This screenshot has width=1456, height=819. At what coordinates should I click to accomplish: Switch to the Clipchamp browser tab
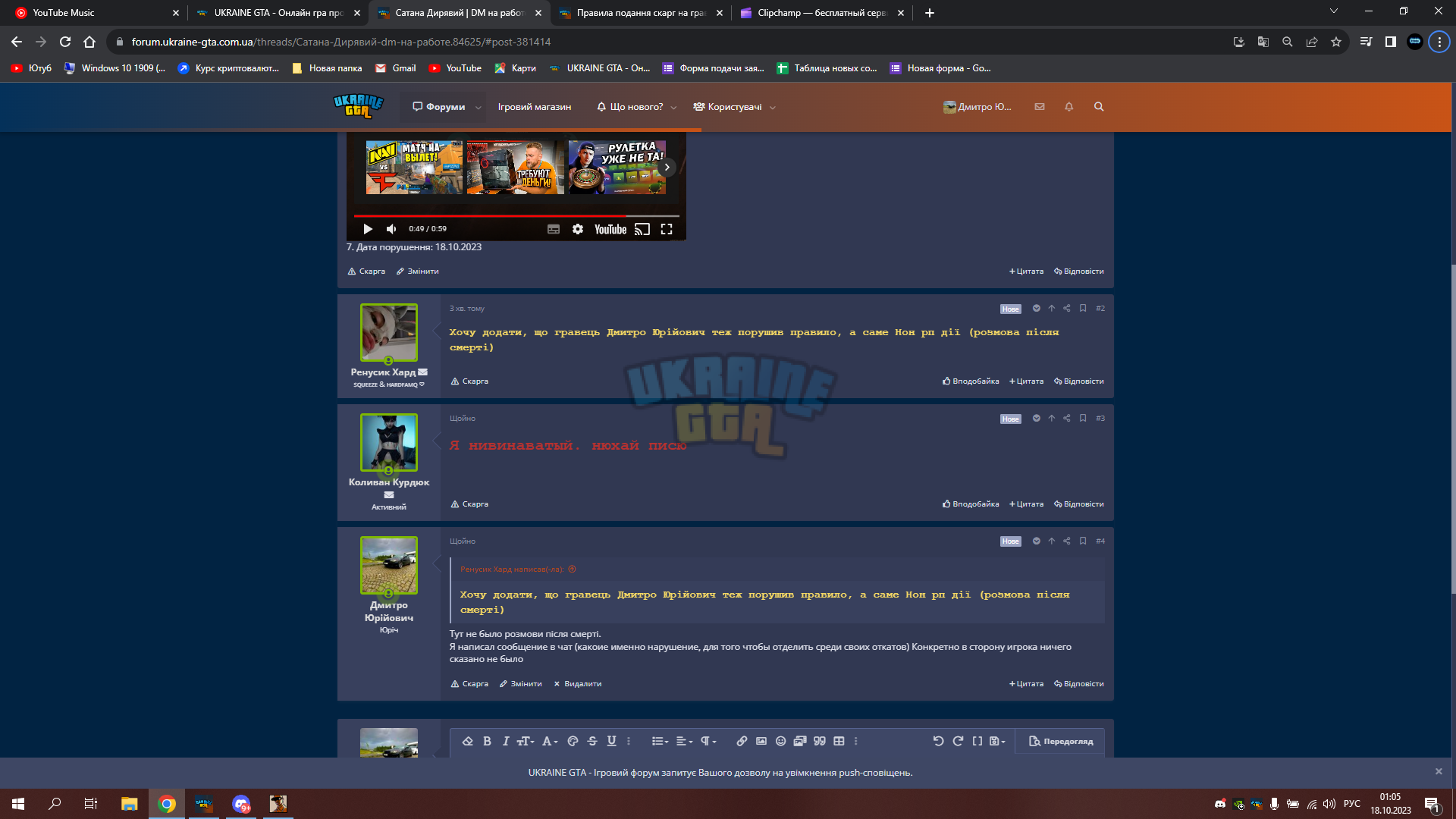(x=823, y=13)
